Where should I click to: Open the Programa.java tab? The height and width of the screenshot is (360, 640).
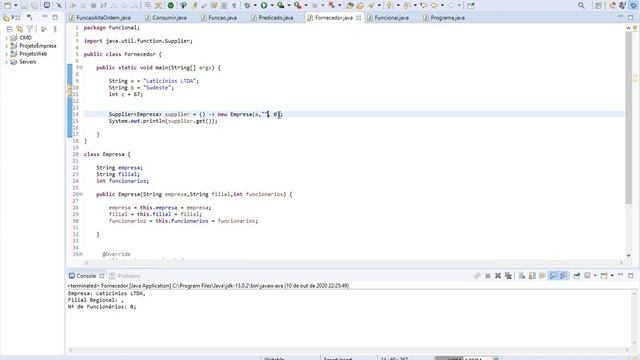[x=444, y=18]
